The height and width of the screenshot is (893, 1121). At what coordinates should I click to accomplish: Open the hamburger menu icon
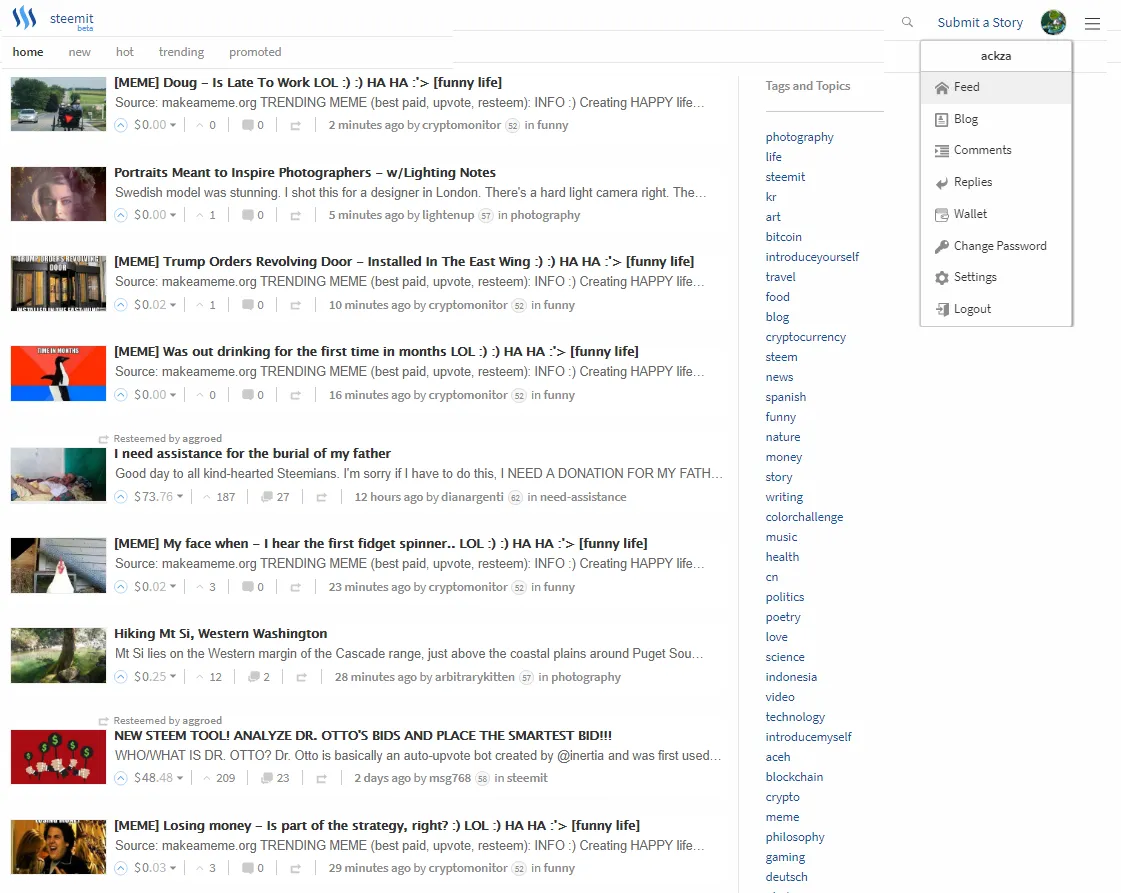point(1092,24)
